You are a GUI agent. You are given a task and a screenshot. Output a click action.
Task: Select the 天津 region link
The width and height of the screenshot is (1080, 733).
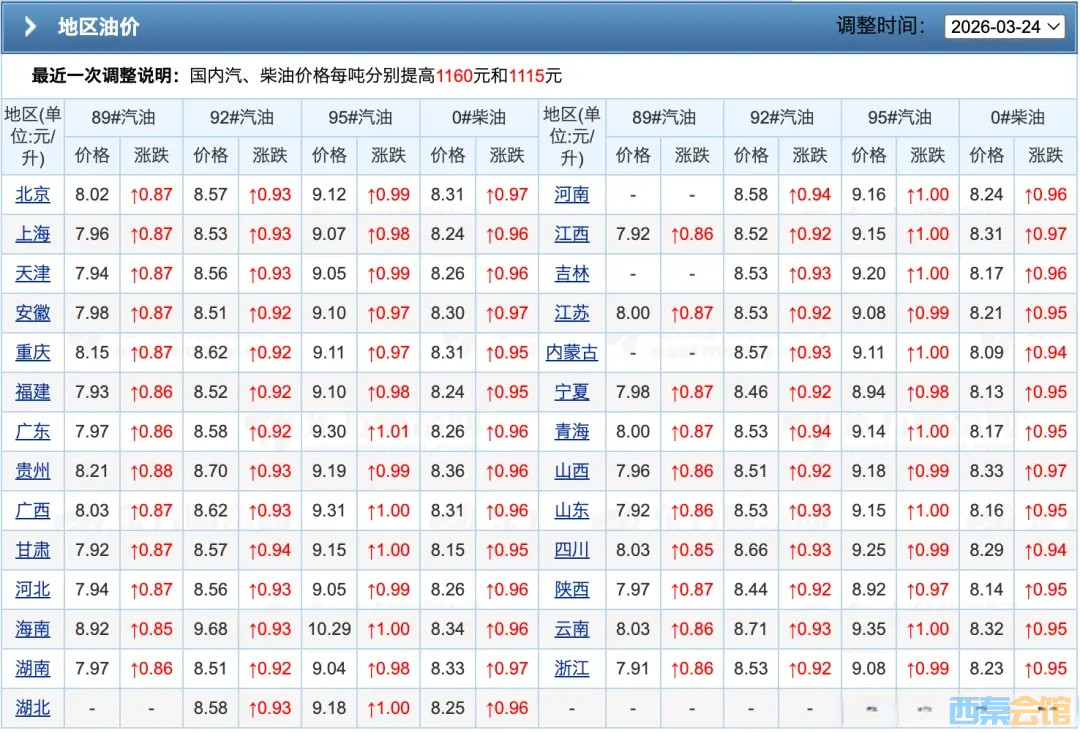coord(33,273)
